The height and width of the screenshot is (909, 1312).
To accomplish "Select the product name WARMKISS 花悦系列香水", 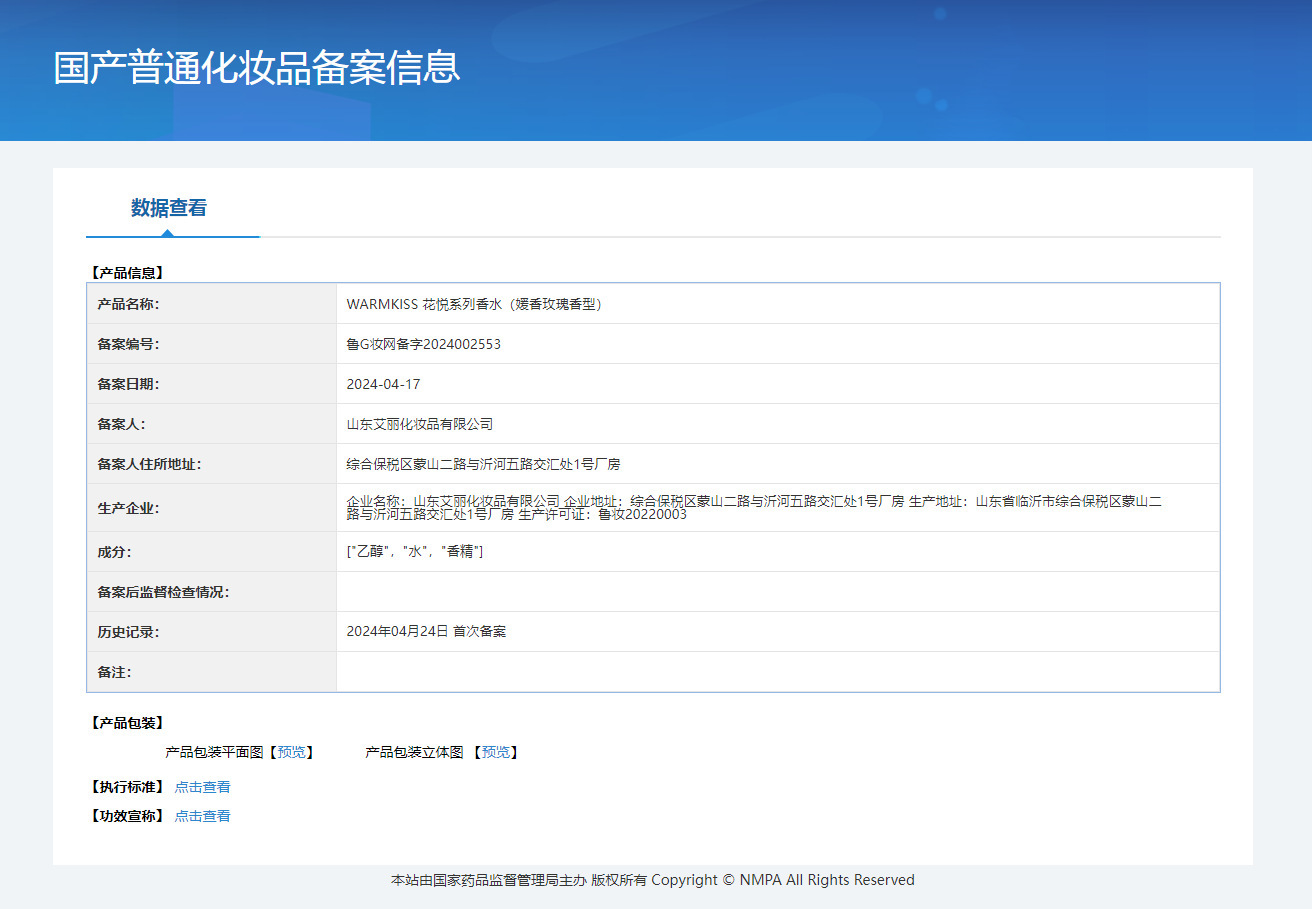I will [476, 304].
